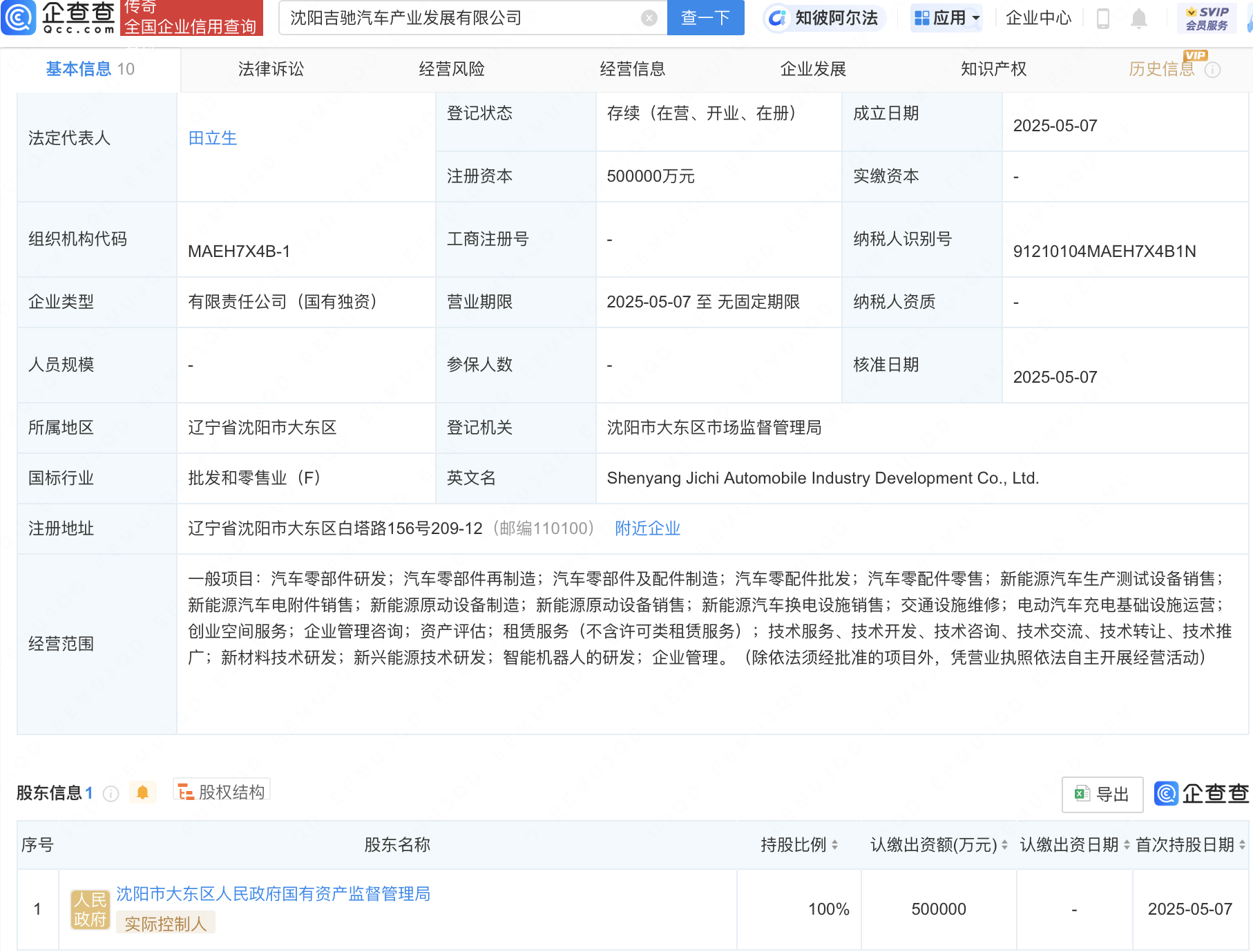Click the 附近企业 link
The image size is (1253, 952).
point(647,529)
